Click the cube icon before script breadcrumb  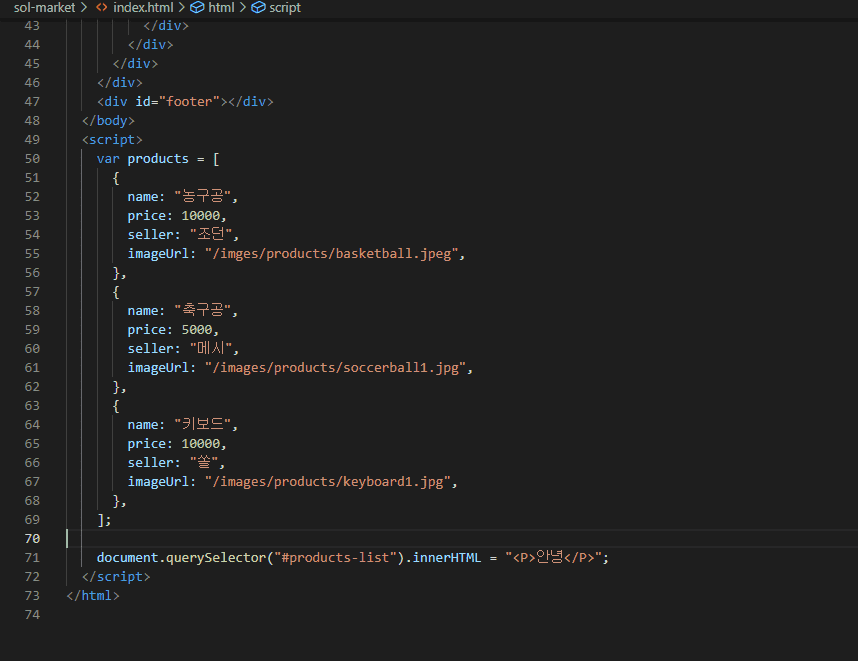pos(258,8)
